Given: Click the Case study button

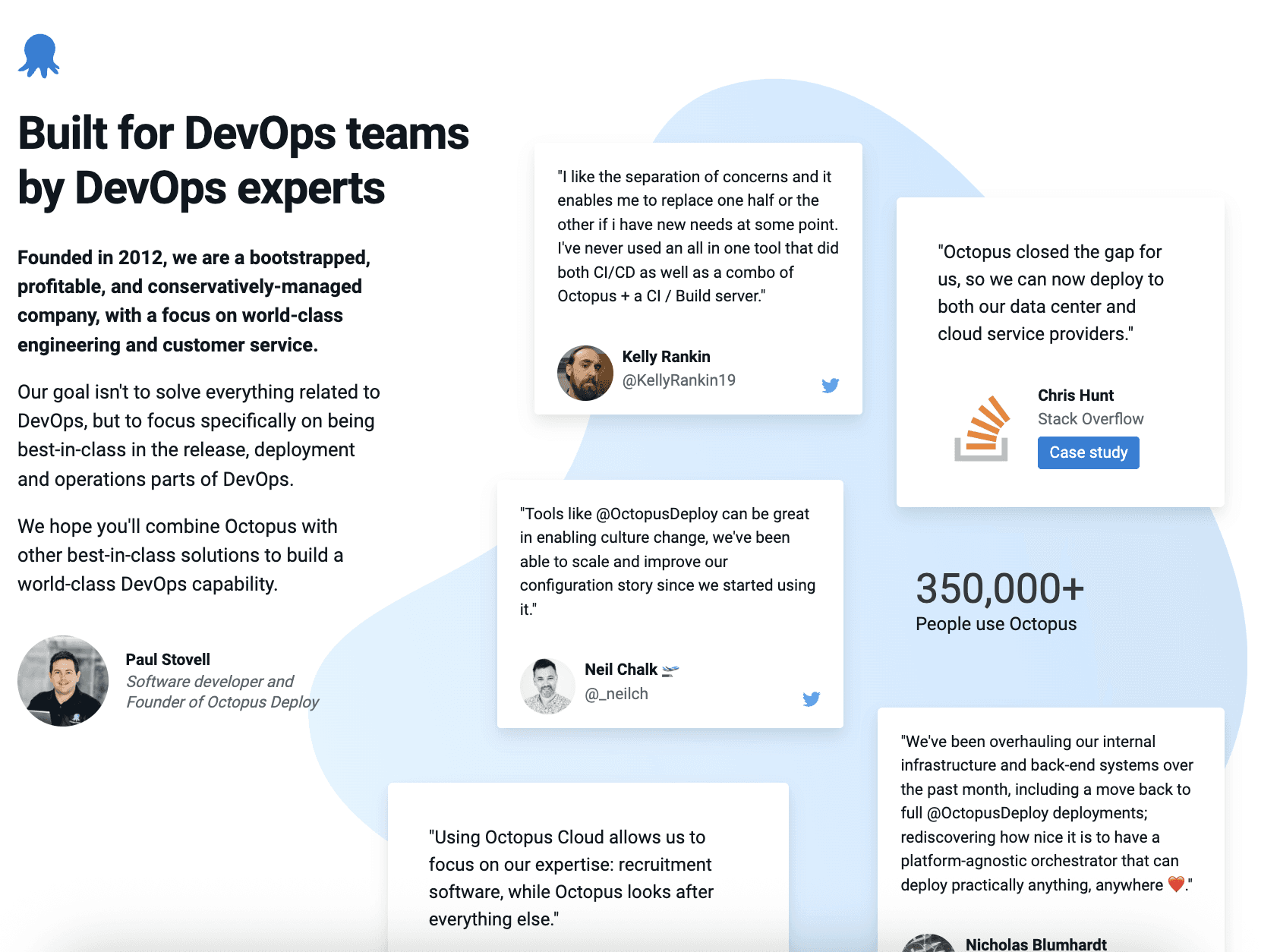Looking at the screenshot, I should 1088,452.
